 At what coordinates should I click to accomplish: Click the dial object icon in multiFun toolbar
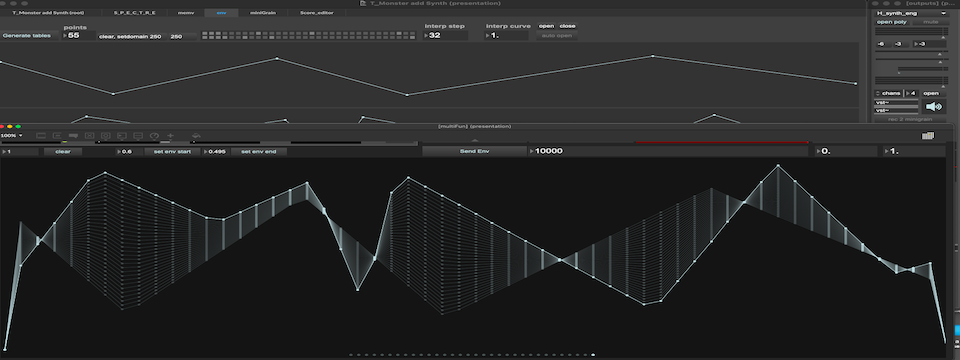(x=154, y=136)
